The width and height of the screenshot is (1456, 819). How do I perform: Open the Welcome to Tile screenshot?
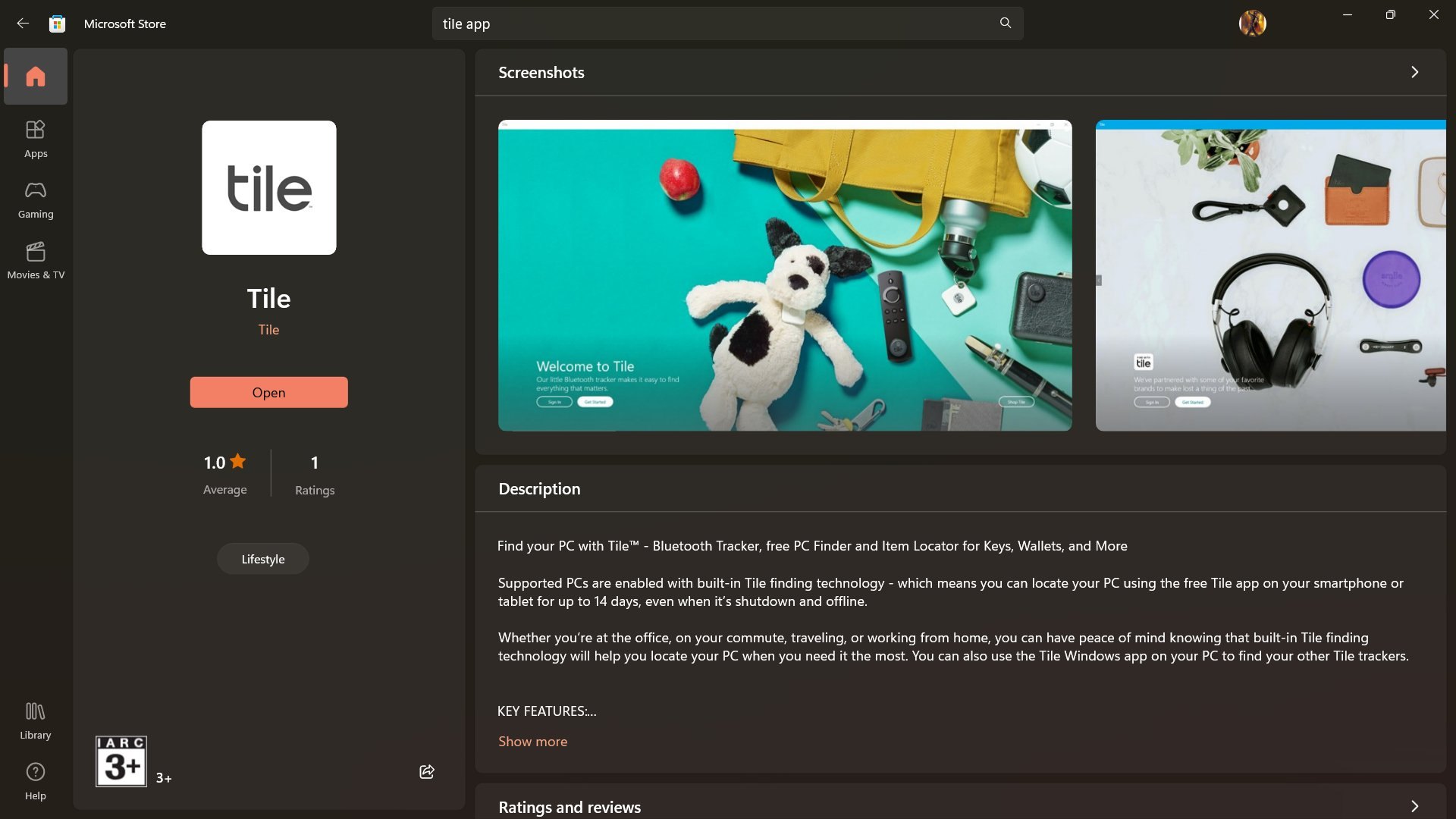click(x=785, y=275)
